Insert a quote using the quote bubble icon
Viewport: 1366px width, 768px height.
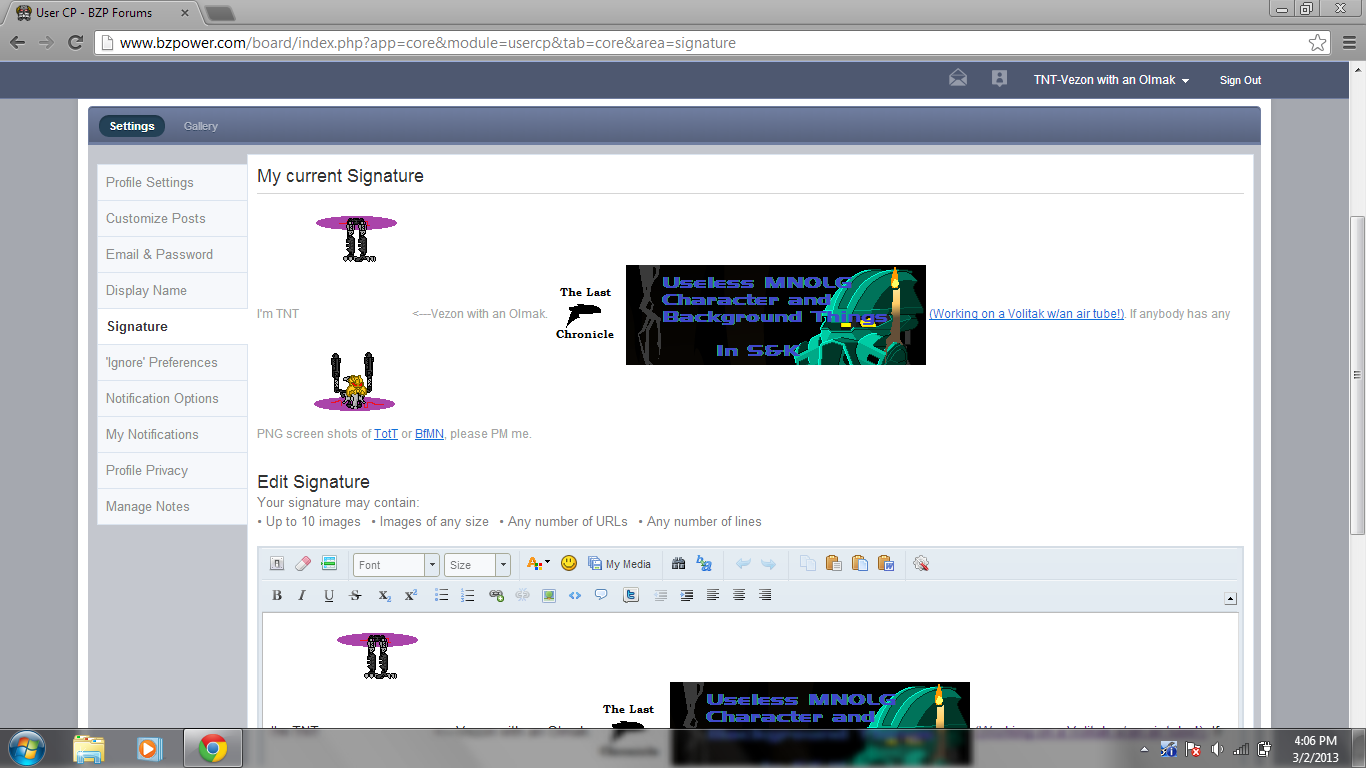pos(601,595)
